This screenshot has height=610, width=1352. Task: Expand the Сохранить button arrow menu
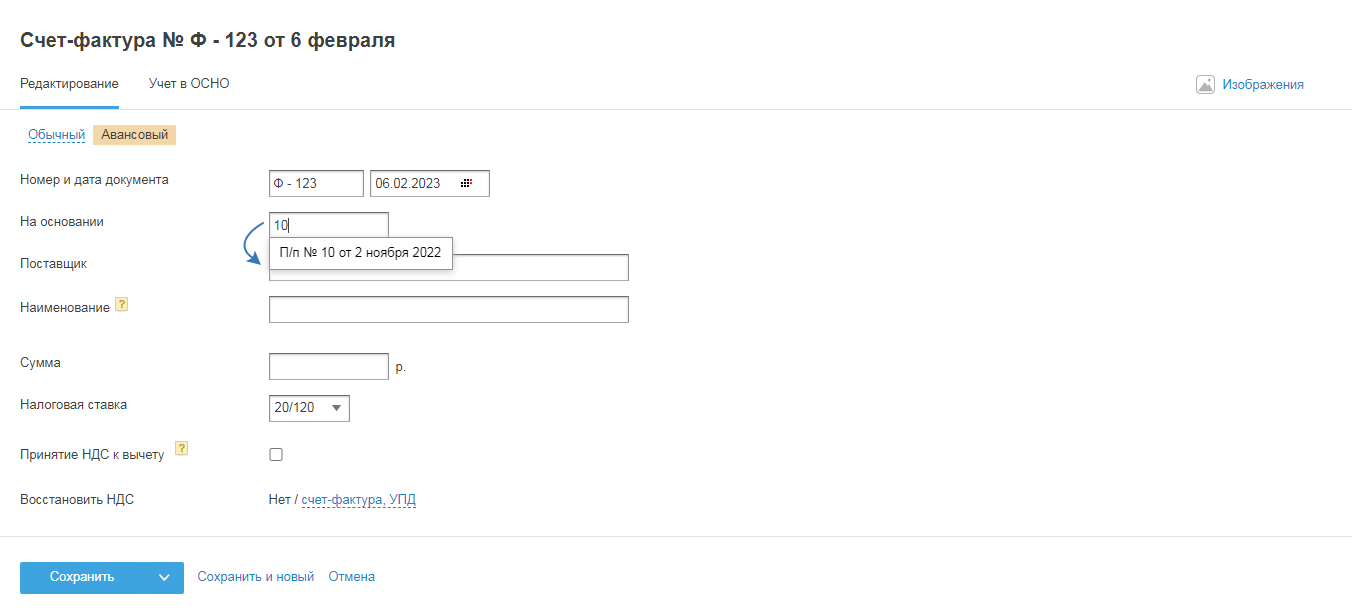click(164, 577)
